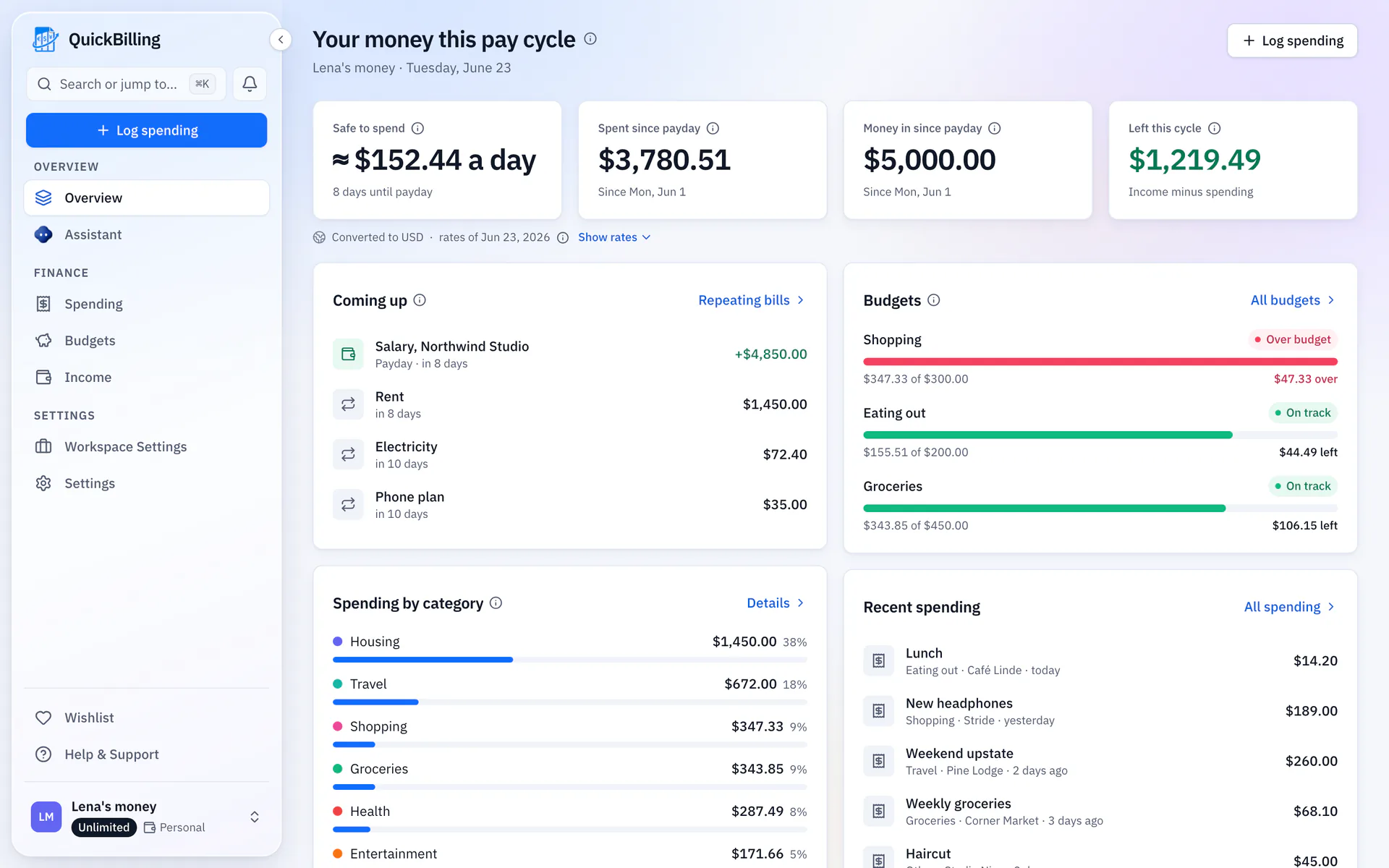Viewport: 1389px width, 868px height.
Task: Click repeat icon on Rent row
Action: pyautogui.click(x=348, y=404)
